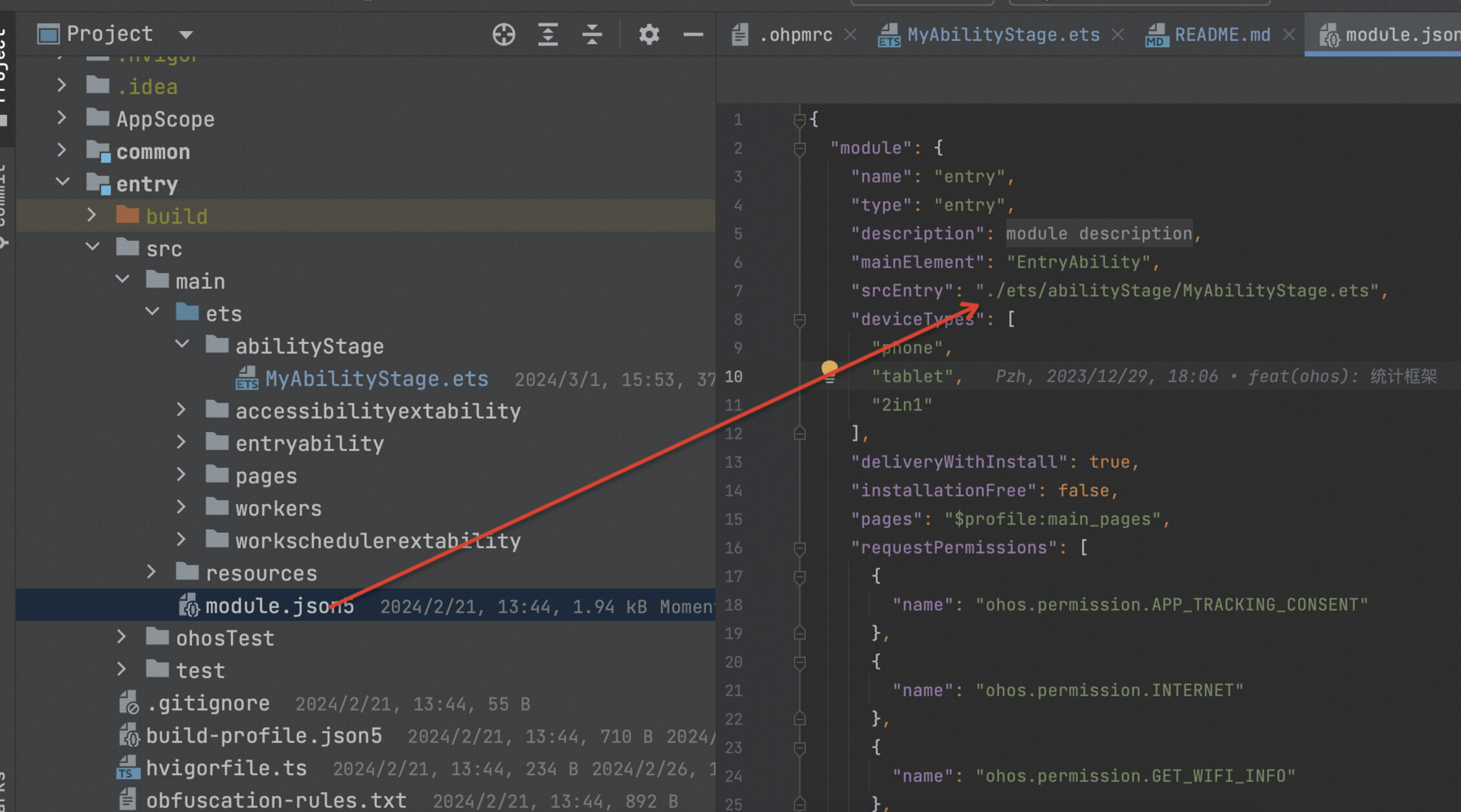Click the blue ets folder icon
1461x812 pixels.
pos(187,312)
